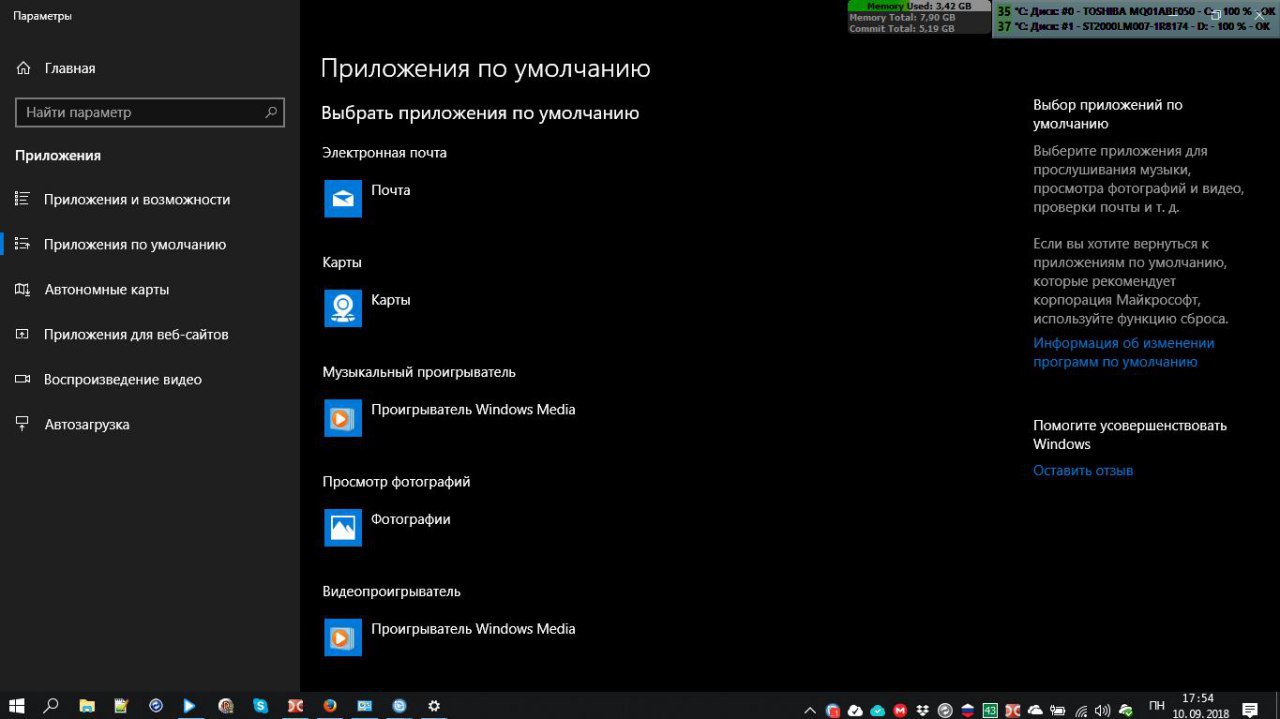Click the Russian flag tray icon
1280x719 pixels.
click(x=967, y=710)
